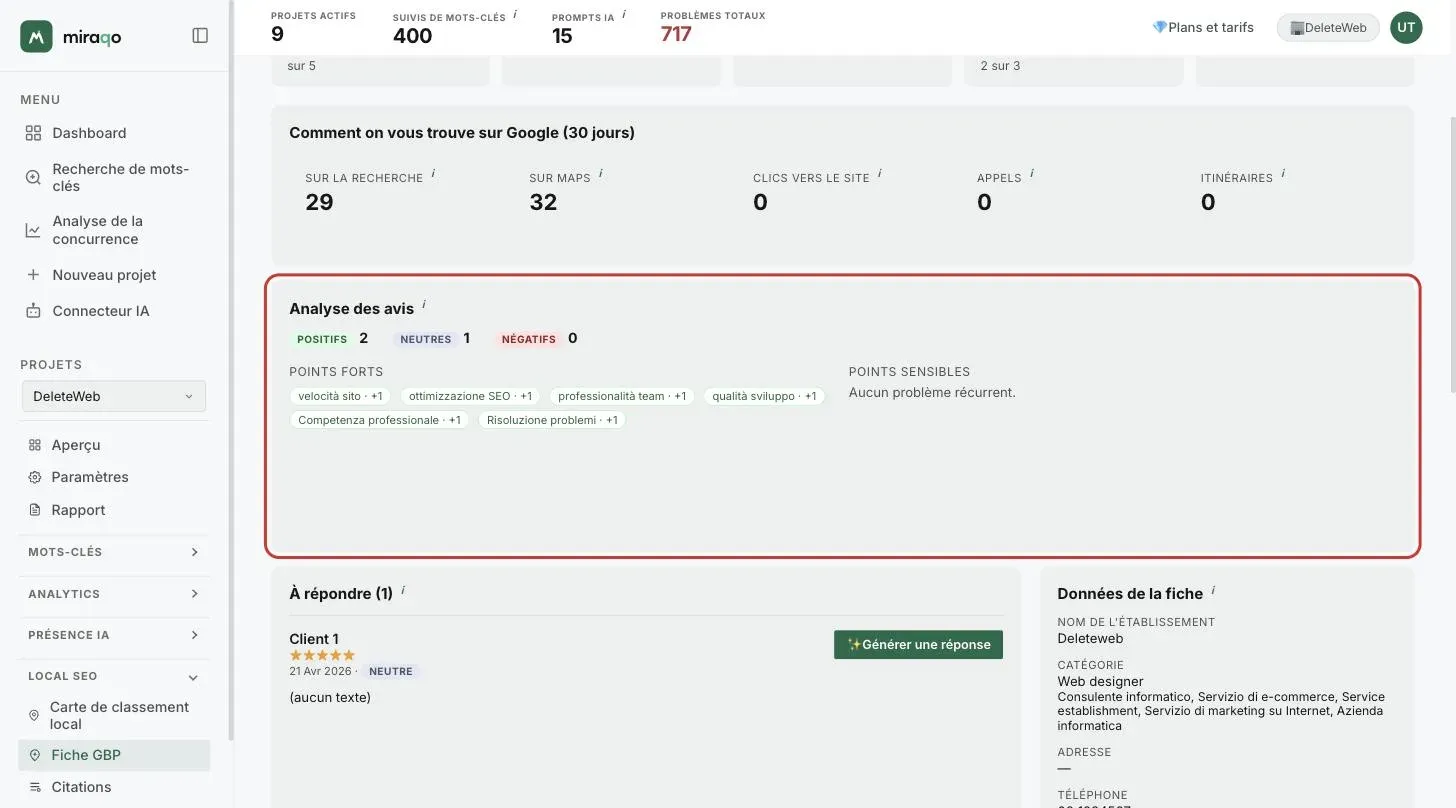Click the Négatifs review badge
The width and height of the screenshot is (1456, 808).
tap(528, 339)
